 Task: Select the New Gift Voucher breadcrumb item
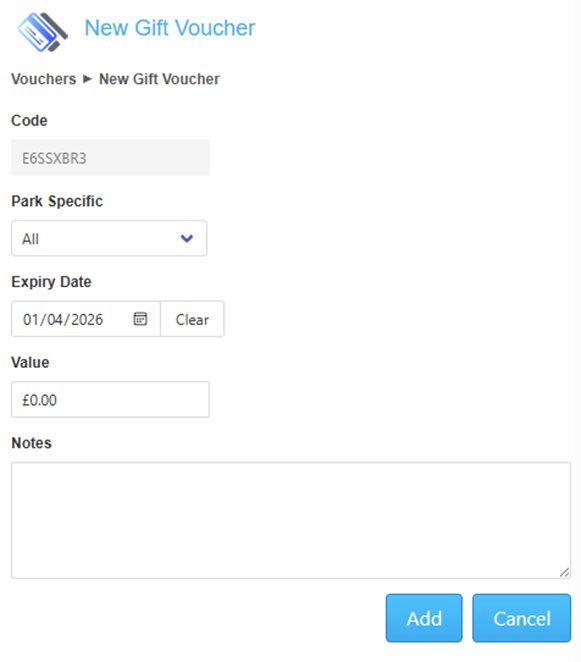[x=159, y=79]
